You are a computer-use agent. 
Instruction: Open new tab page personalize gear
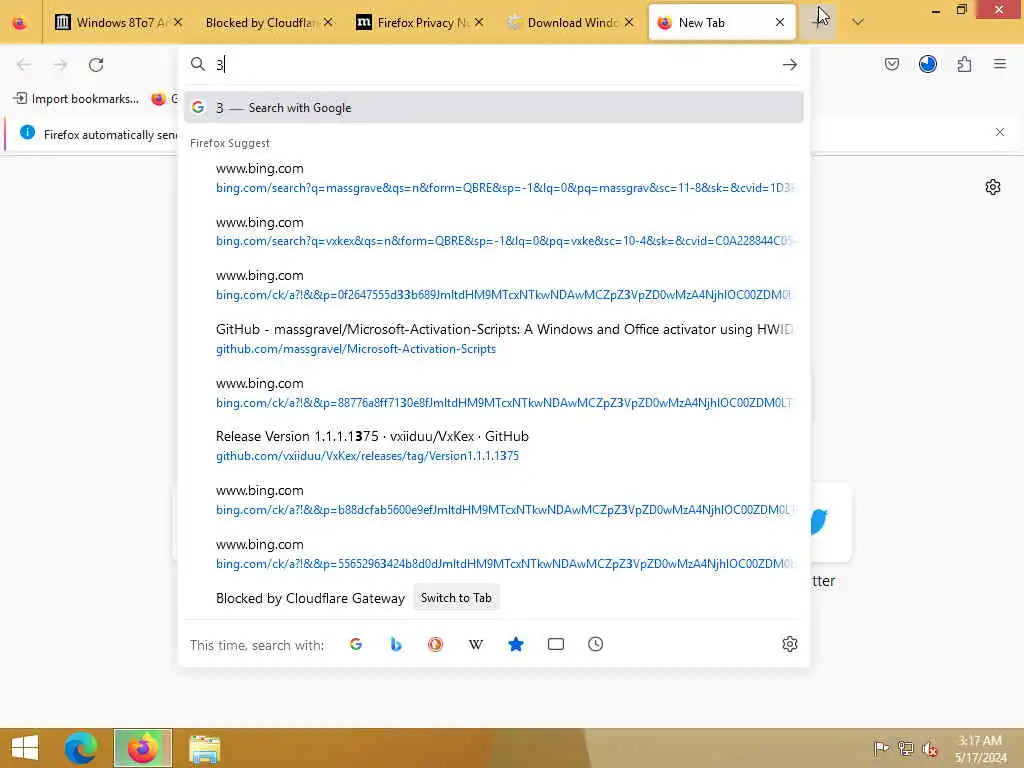[x=993, y=187]
